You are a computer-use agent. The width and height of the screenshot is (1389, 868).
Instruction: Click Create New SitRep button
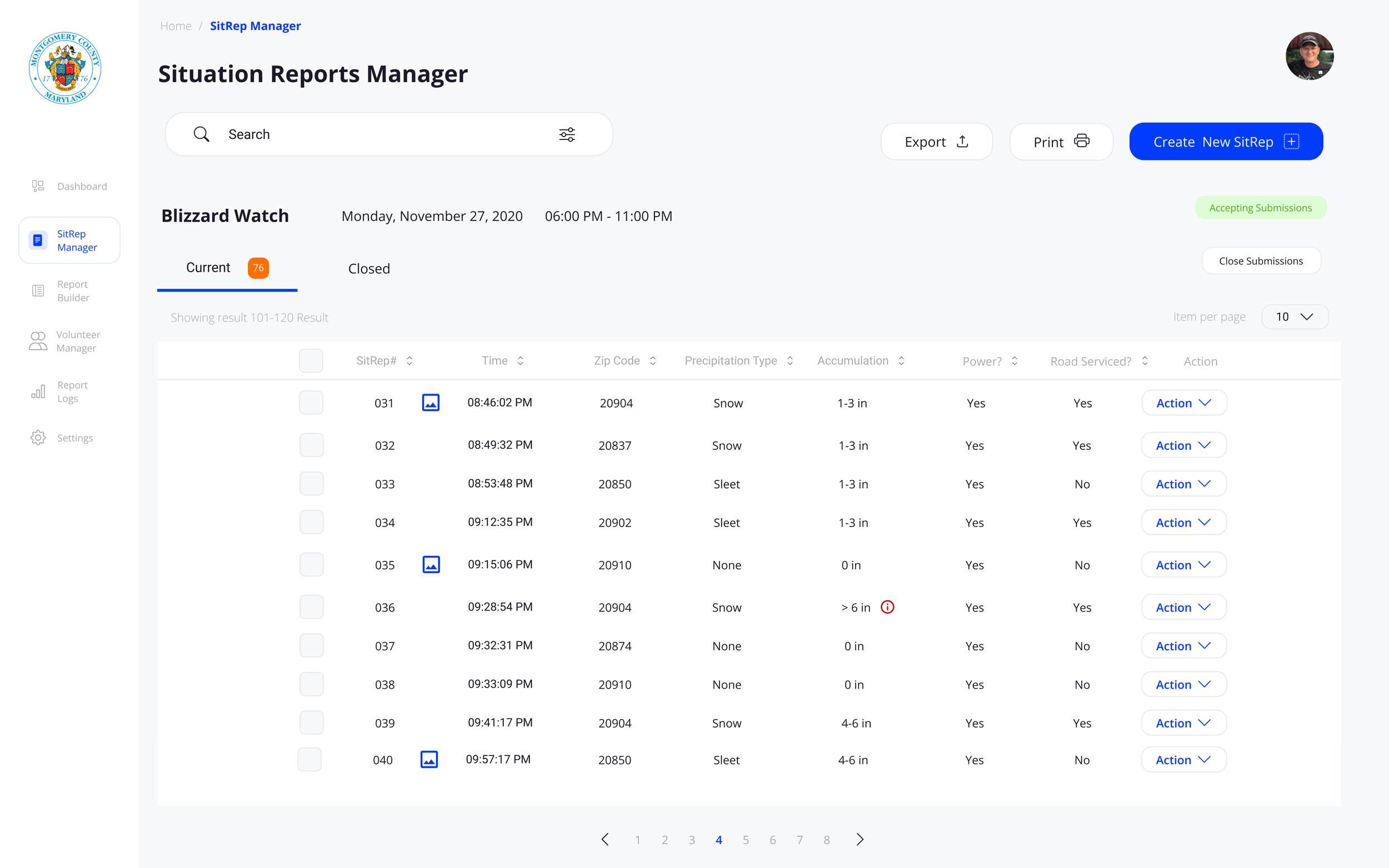tap(1225, 141)
